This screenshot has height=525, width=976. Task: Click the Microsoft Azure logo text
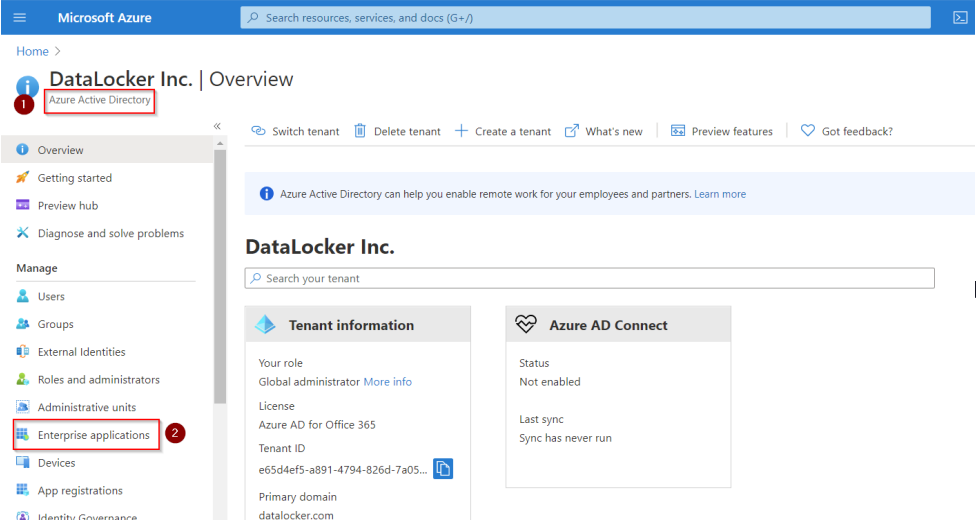pos(105,17)
